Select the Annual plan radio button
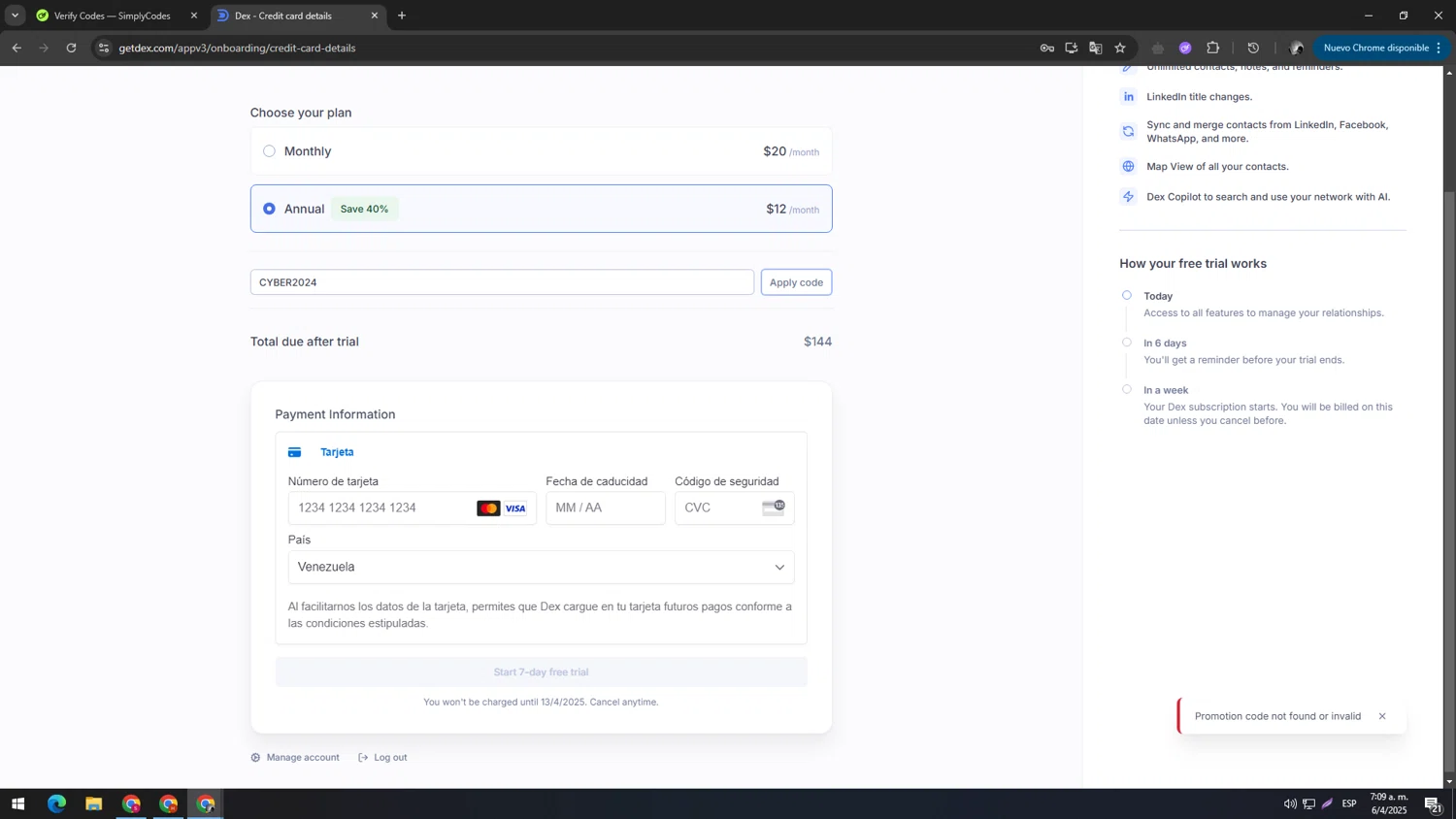This screenshot has width=1456, height=819. tap(269, 209)
